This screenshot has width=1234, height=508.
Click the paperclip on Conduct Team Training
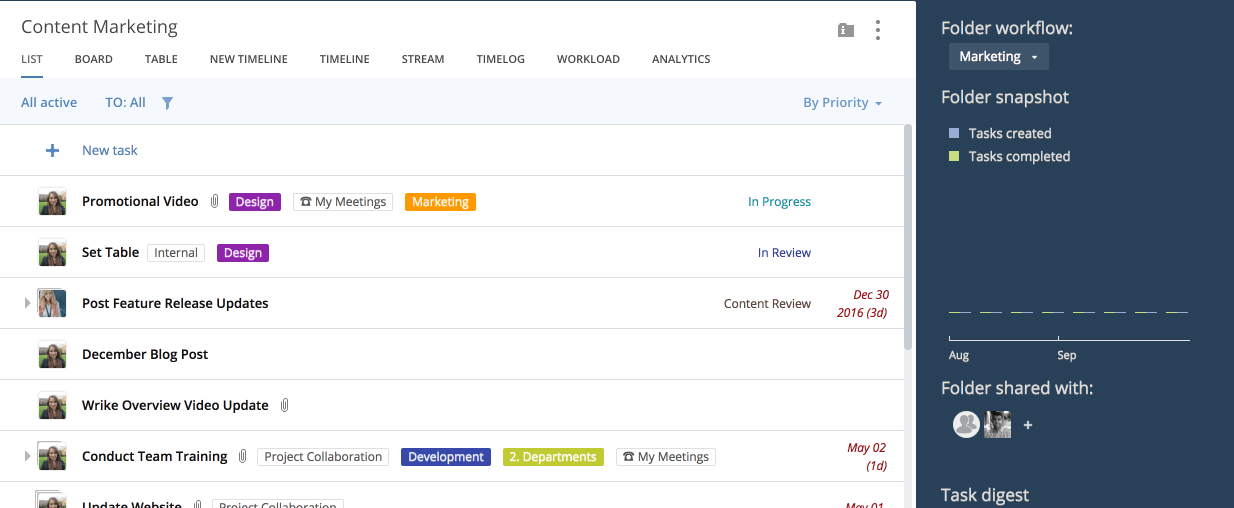click(242, 457)
